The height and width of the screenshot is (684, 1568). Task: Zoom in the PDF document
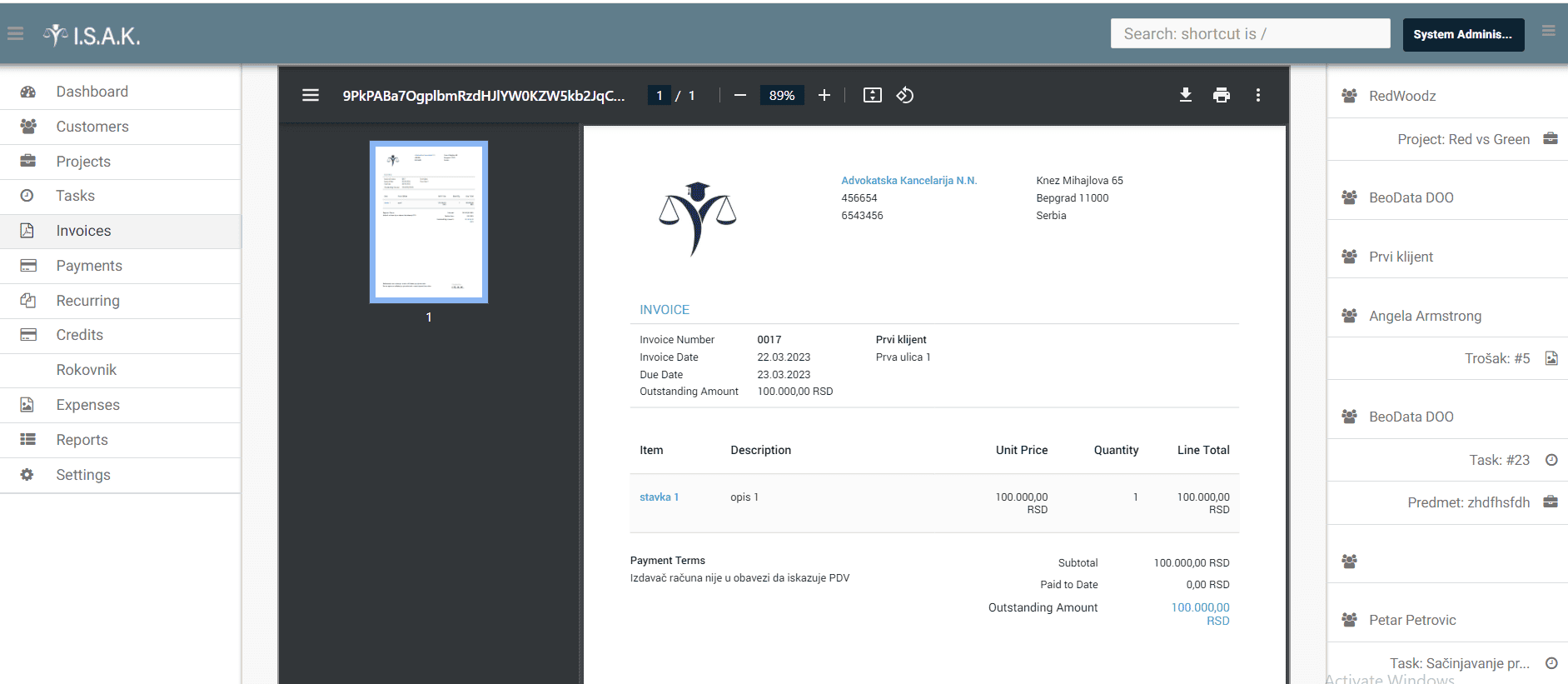click(x=824, y=96)
